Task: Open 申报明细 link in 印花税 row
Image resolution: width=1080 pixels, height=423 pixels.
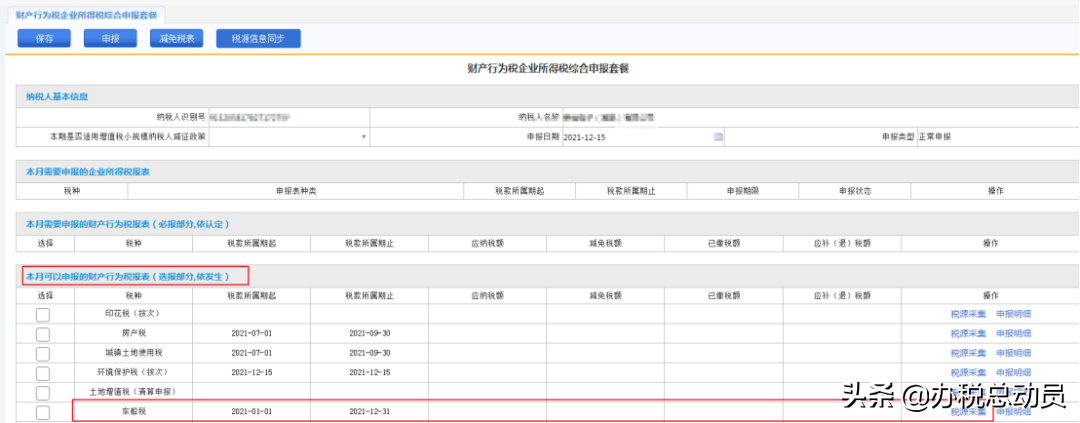Action: coord(1013,314)
